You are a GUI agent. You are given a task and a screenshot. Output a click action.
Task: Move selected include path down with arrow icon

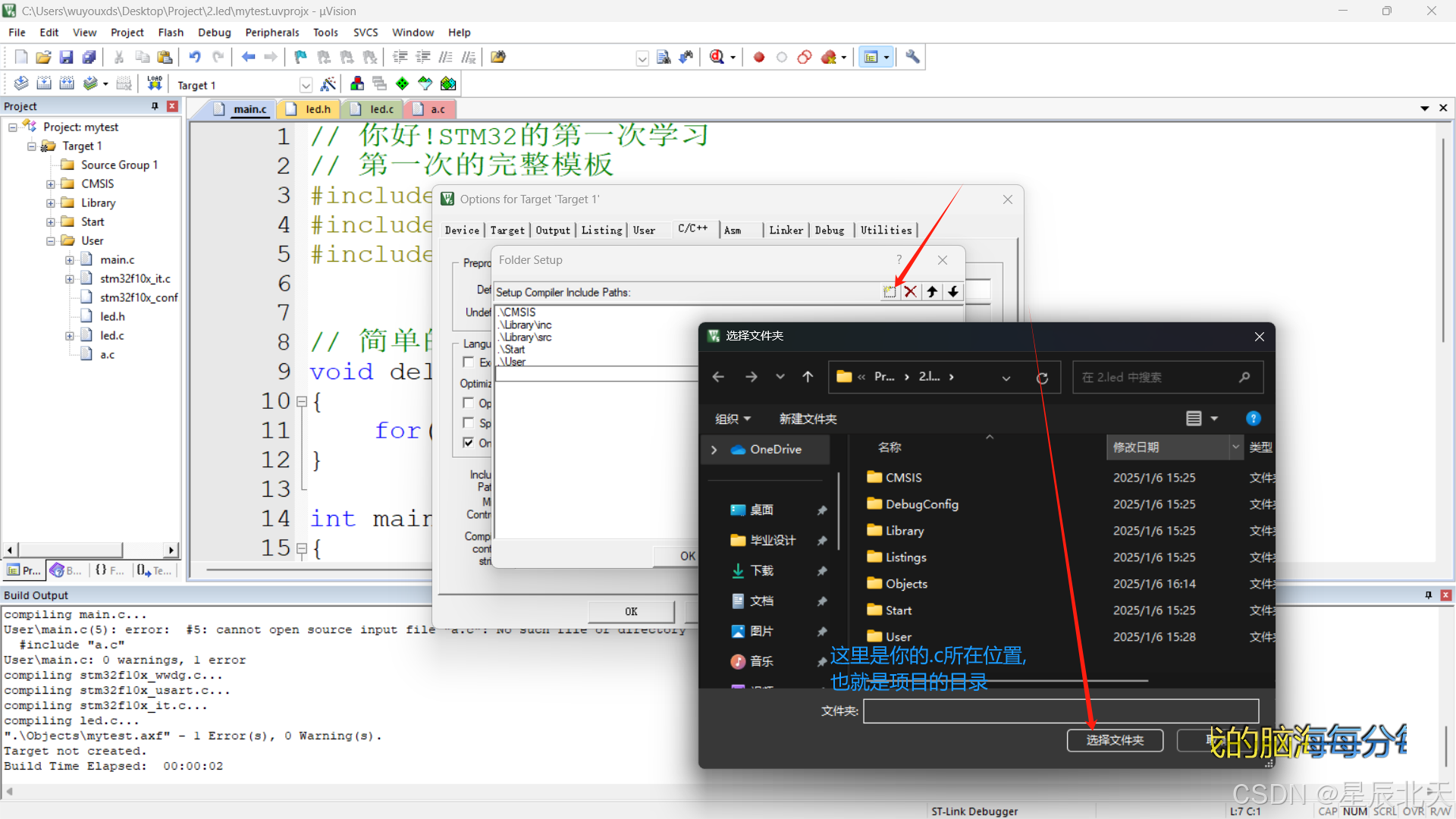click(x=953, y=292)
